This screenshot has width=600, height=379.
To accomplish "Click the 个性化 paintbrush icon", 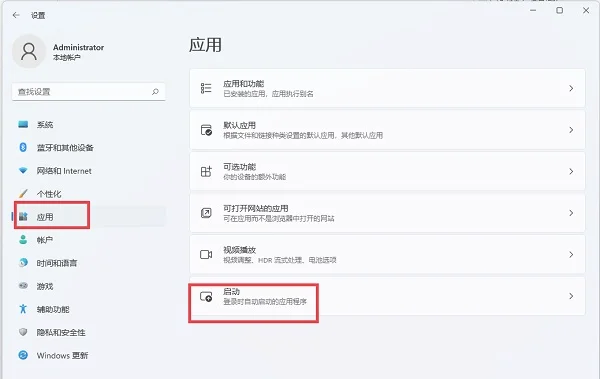I will coord(23,194).
